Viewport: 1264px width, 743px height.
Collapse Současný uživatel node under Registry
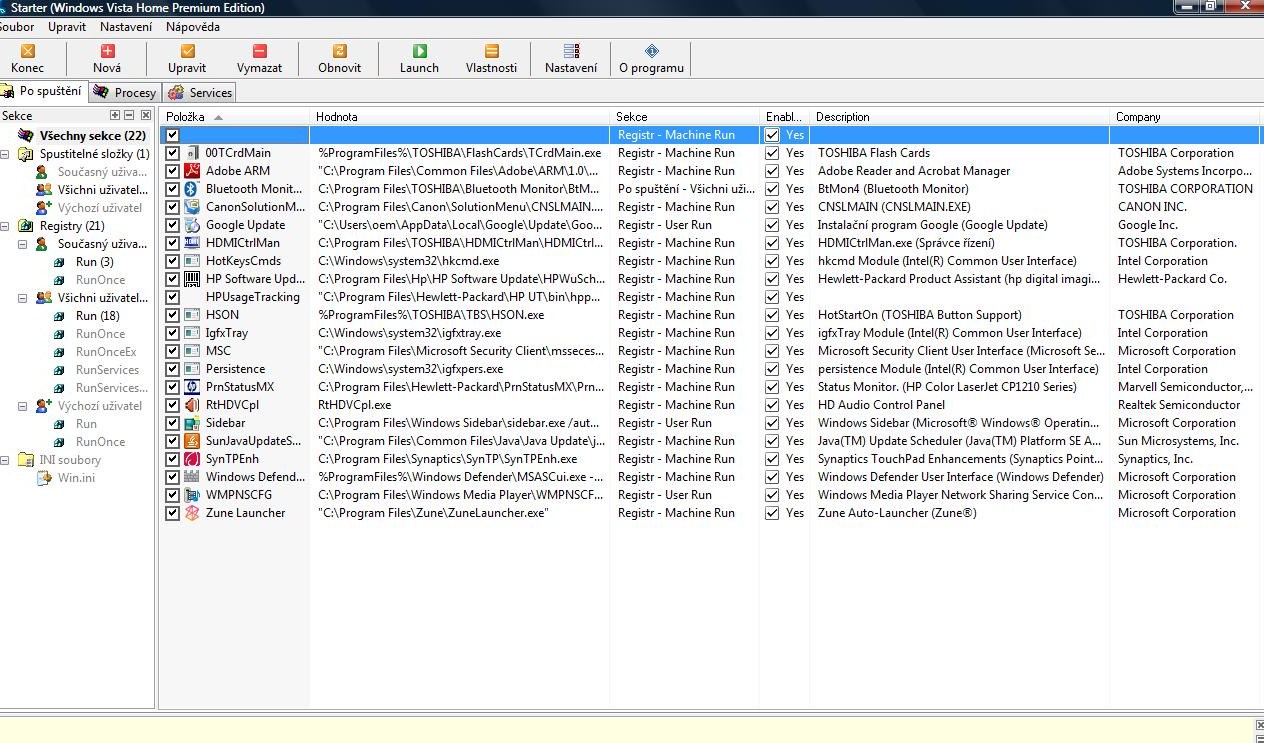(23, 244)
